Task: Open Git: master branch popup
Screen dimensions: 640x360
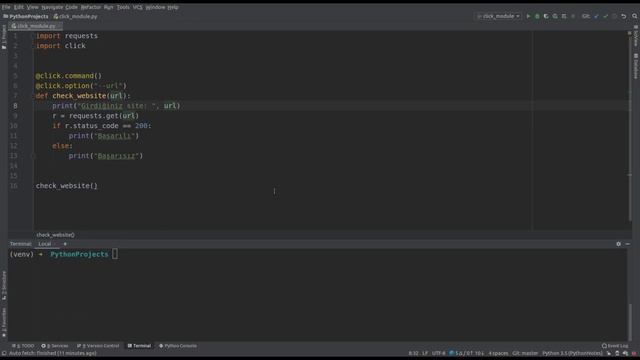Action: point(525,353)
